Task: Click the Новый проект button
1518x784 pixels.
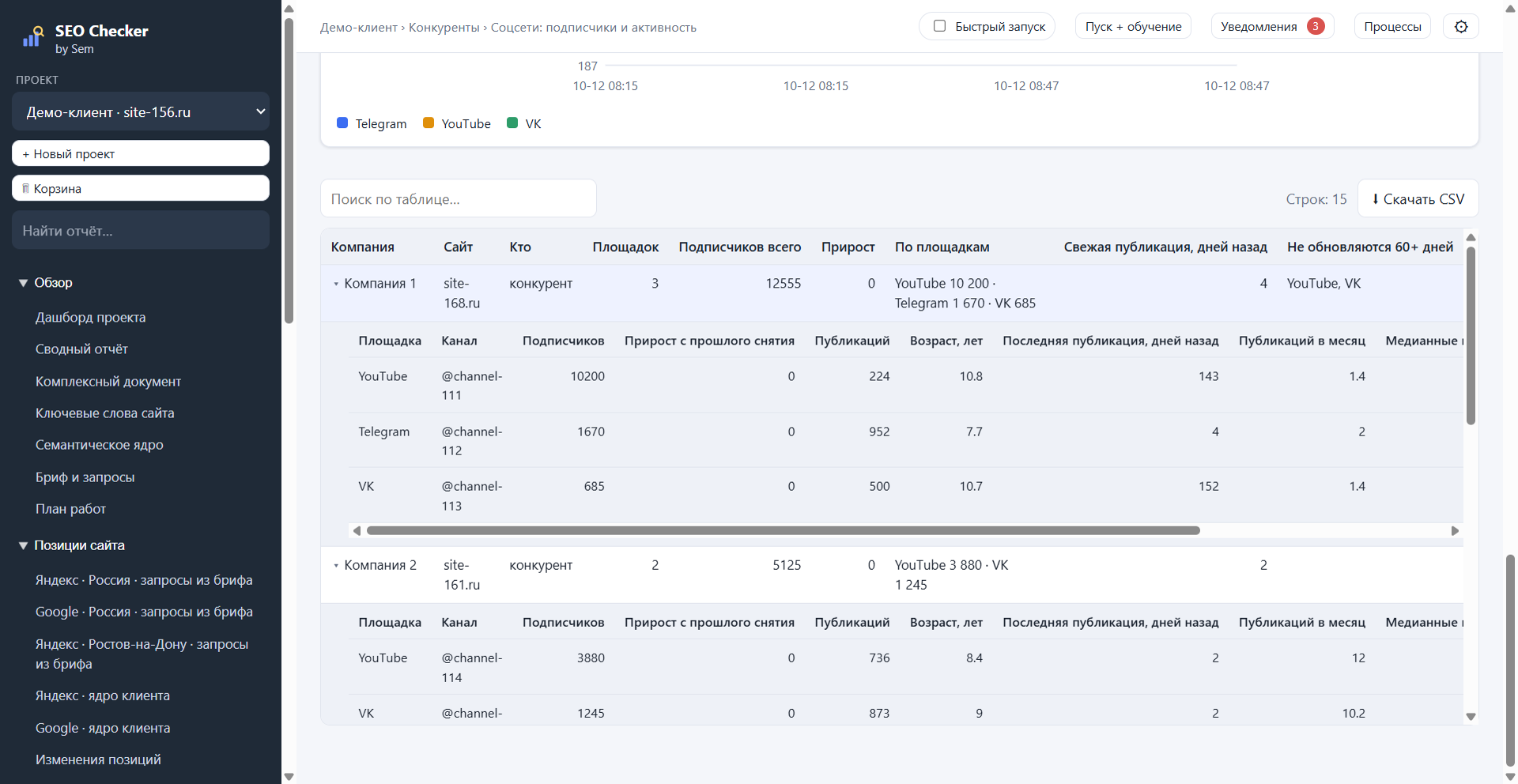Action: pos(141,153)
